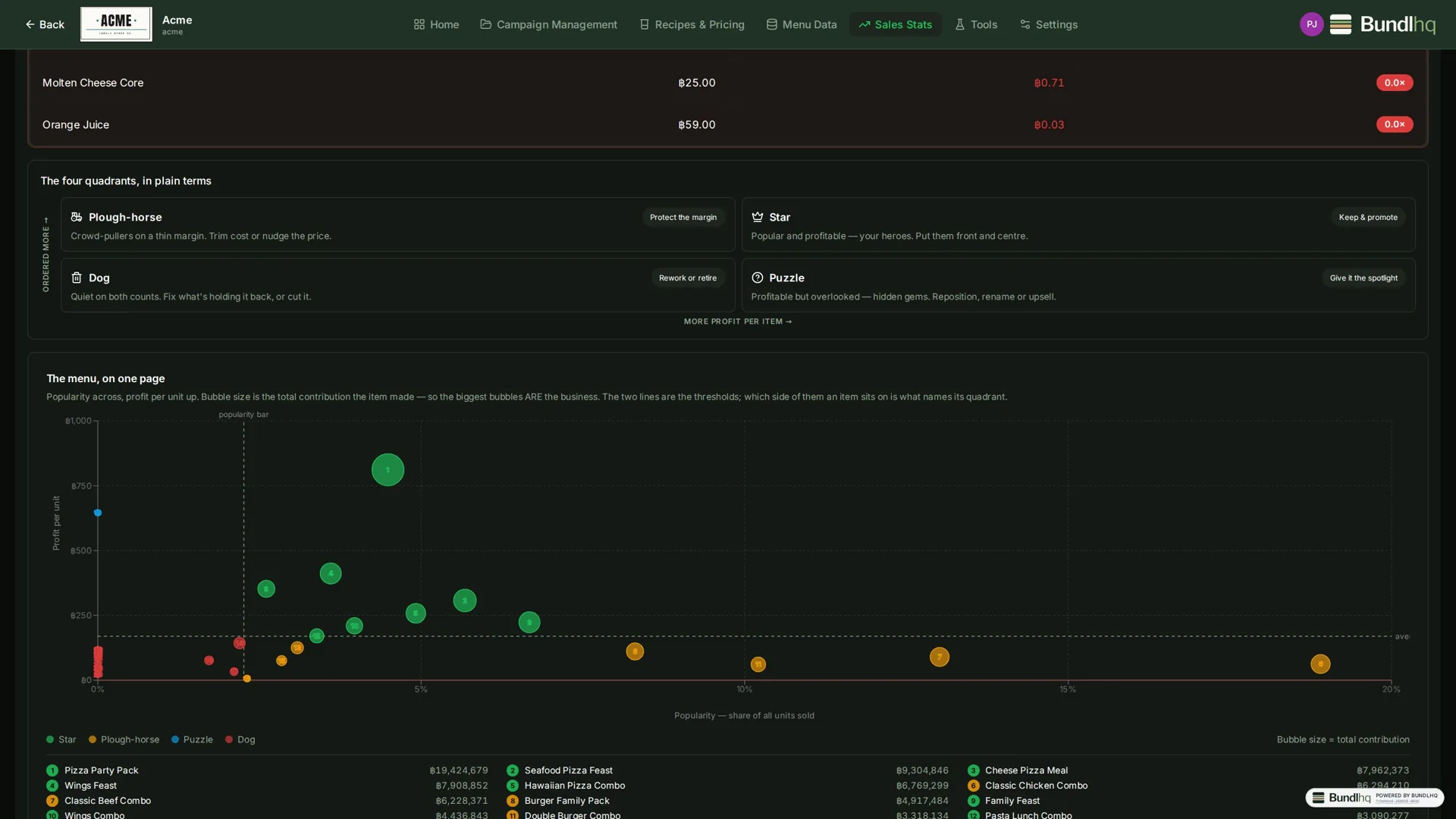The image size is (1456, 819).
Task: Click the Dog legend entry
Action: coord(240,739)
